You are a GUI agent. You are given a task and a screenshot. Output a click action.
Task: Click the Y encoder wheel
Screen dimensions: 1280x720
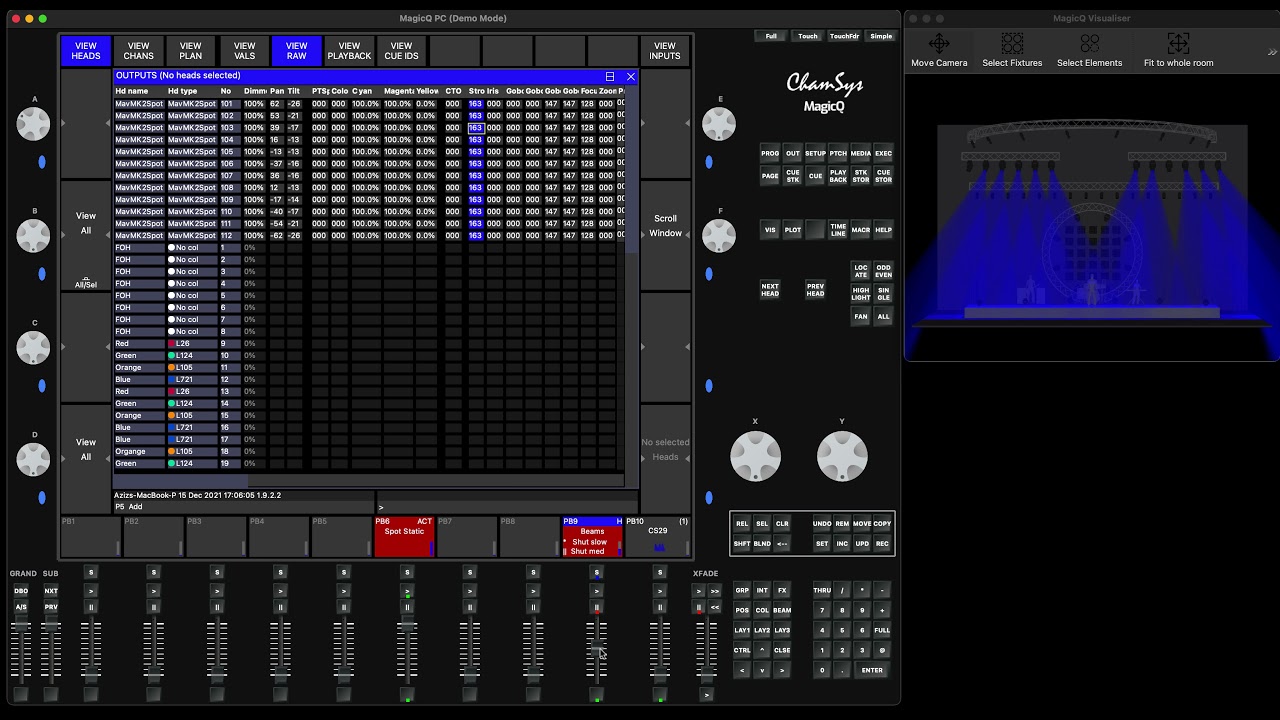click(x=842, y=456)
